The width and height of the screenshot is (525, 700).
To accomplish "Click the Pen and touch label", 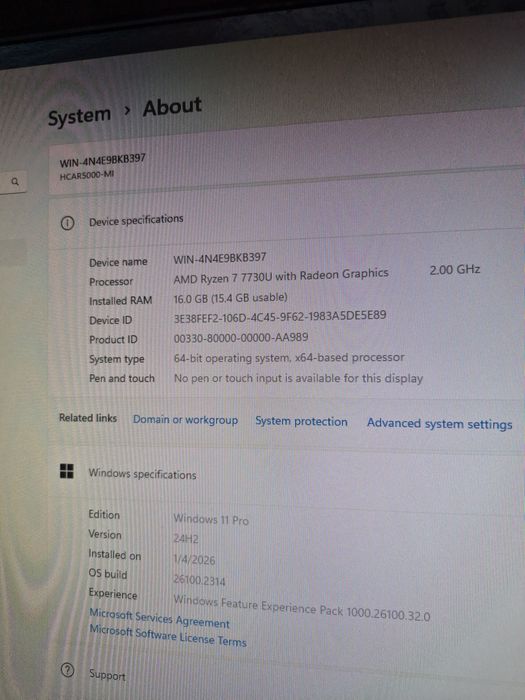I will click(x=121, y=379).
